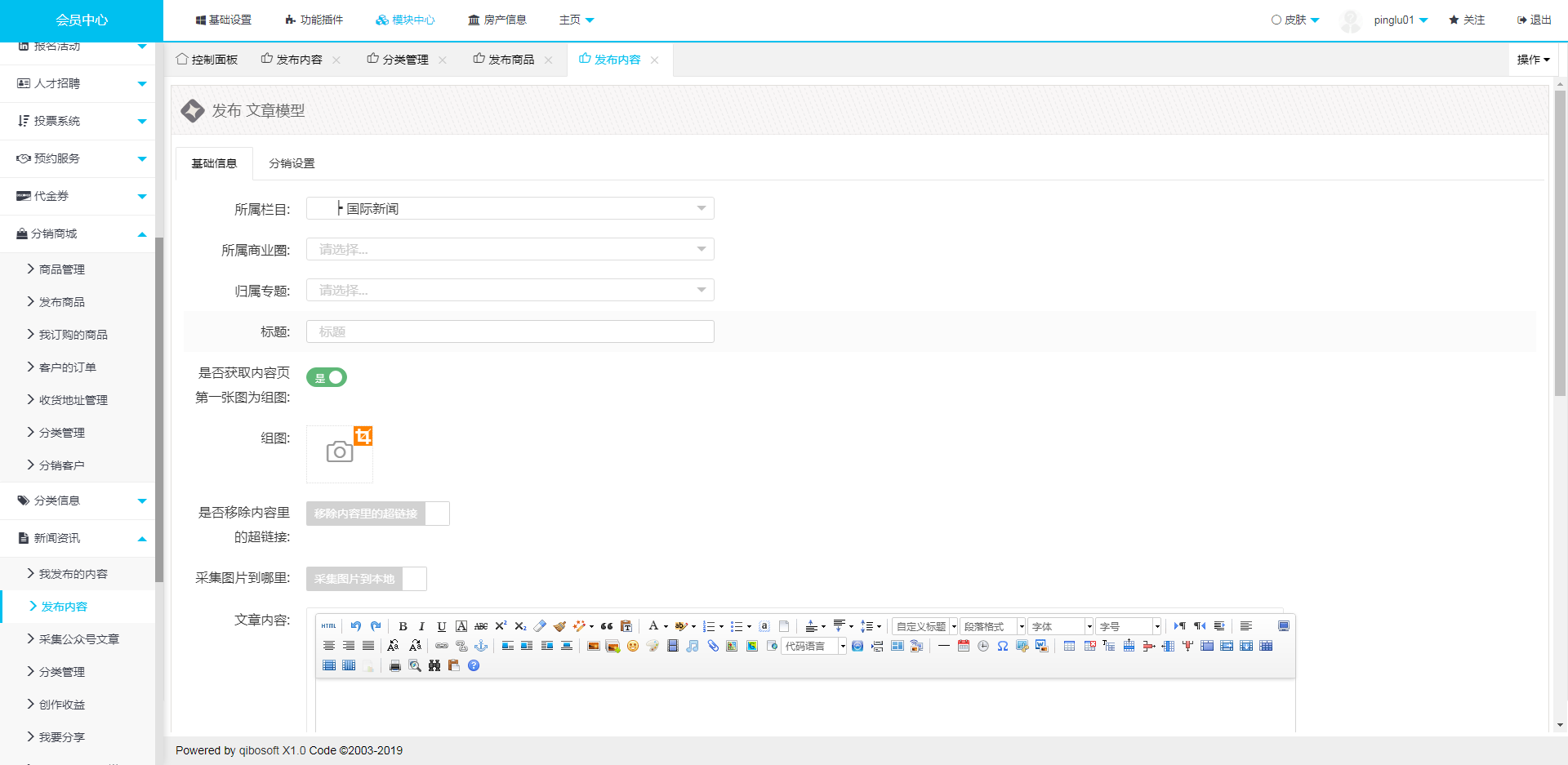Open the 所属栏目 dropdown
The width and height of the screenshot is (1568, 765).
click(510, 209)
